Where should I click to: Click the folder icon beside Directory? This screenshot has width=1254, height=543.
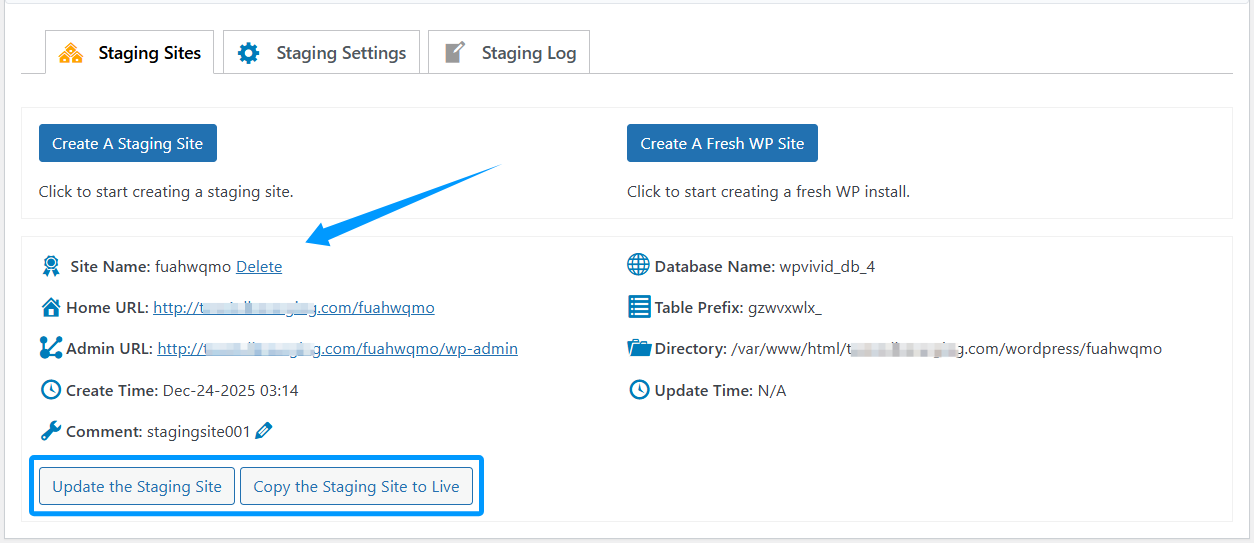point(638,348)
